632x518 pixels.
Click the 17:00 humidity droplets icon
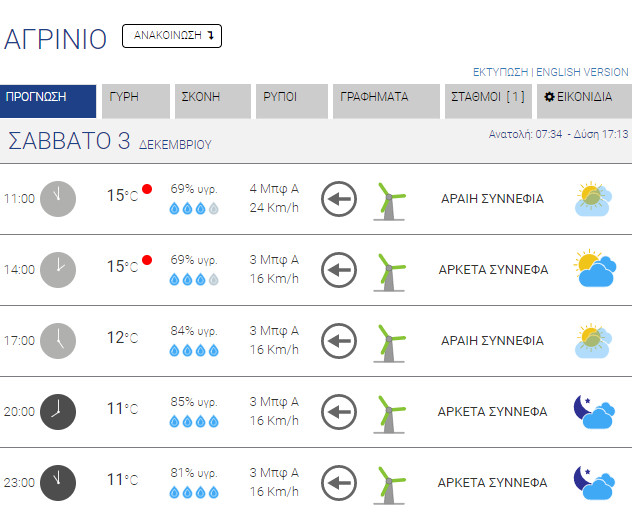pyautogui.click(x=193, y=350)
